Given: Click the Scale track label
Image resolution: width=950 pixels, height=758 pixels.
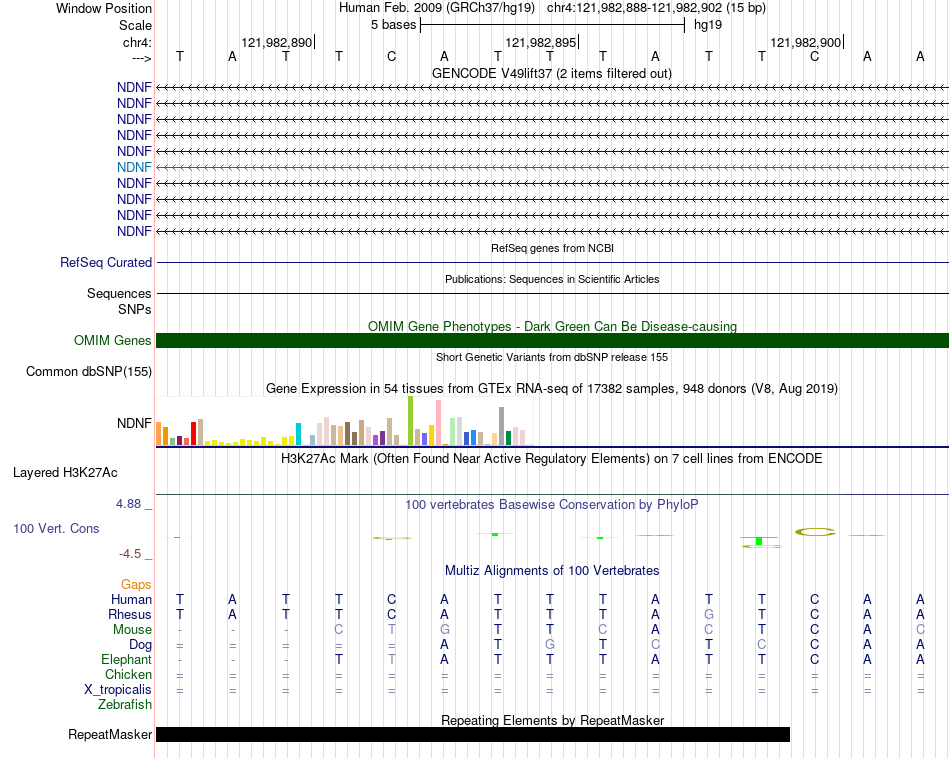Looking at the screenshot, I should tap(135, 25).
